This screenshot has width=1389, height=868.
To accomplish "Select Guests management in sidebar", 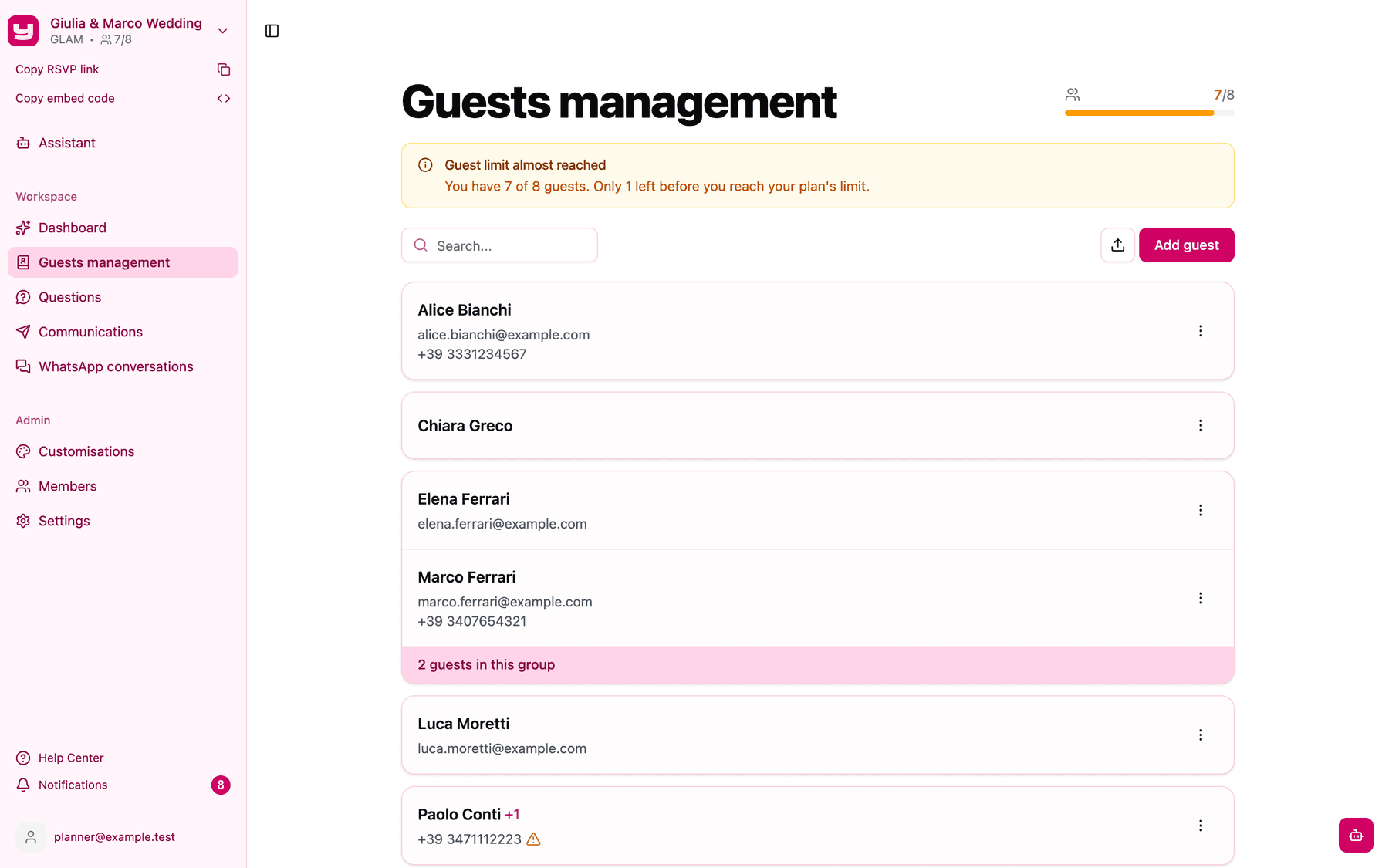I will tap(123, 262).
